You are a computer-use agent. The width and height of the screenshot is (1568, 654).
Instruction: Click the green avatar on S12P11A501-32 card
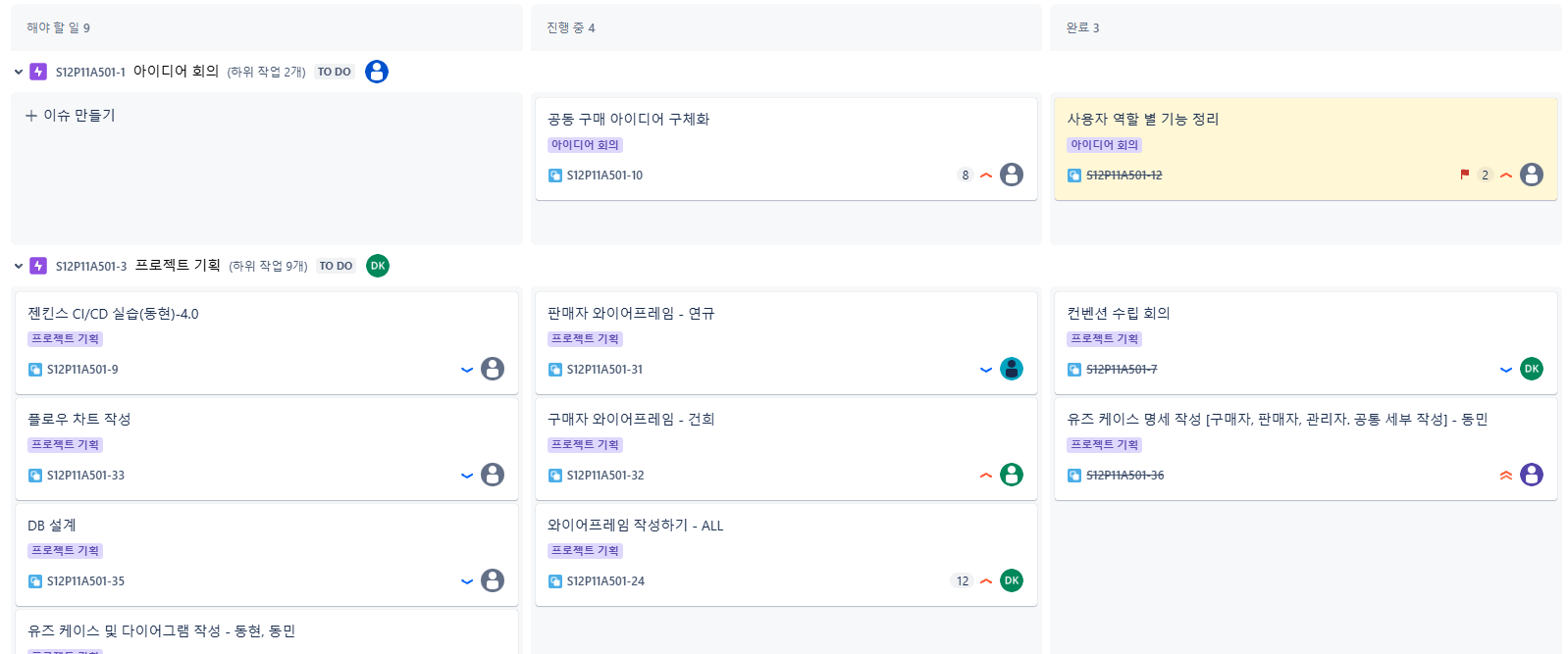1012,475
